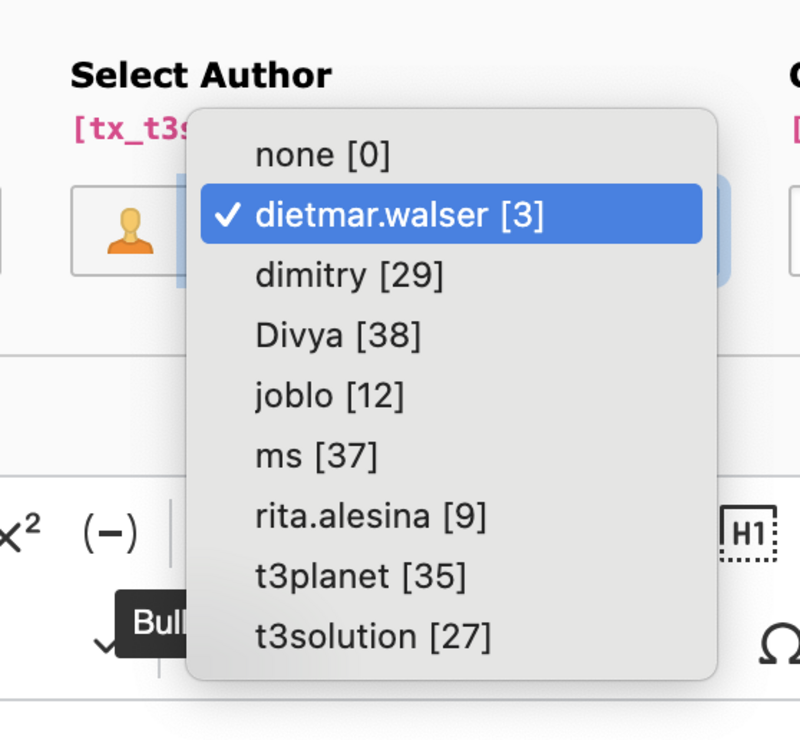Click the Select Author heading label
Image resolution: width=800 pixels, height=740 pixels.
coord(201,76)
